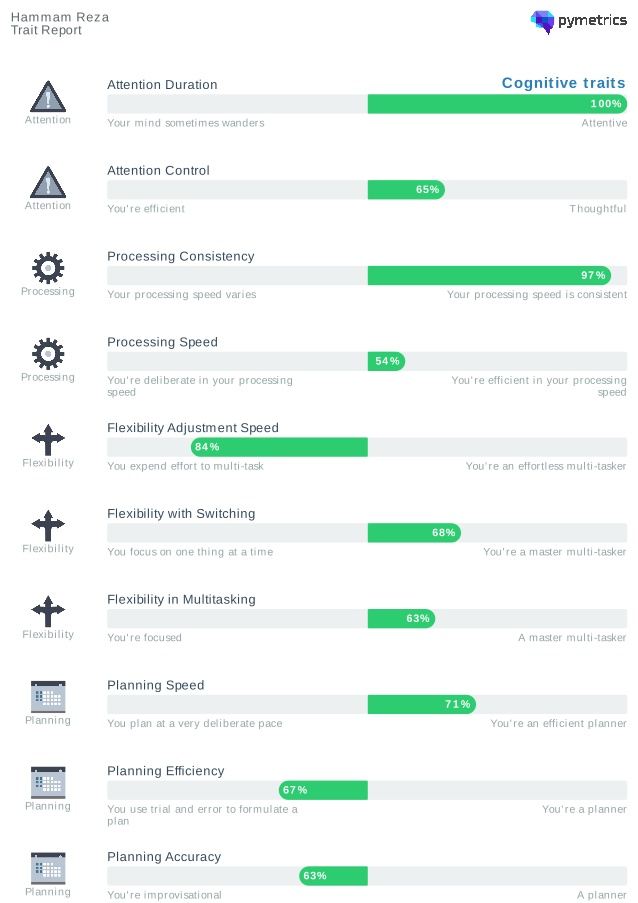The width and height of the screenshot is (638, 903).
Task: Click the arrows icon beside Flexibility with Switching
Action: [x=48, y=526]
